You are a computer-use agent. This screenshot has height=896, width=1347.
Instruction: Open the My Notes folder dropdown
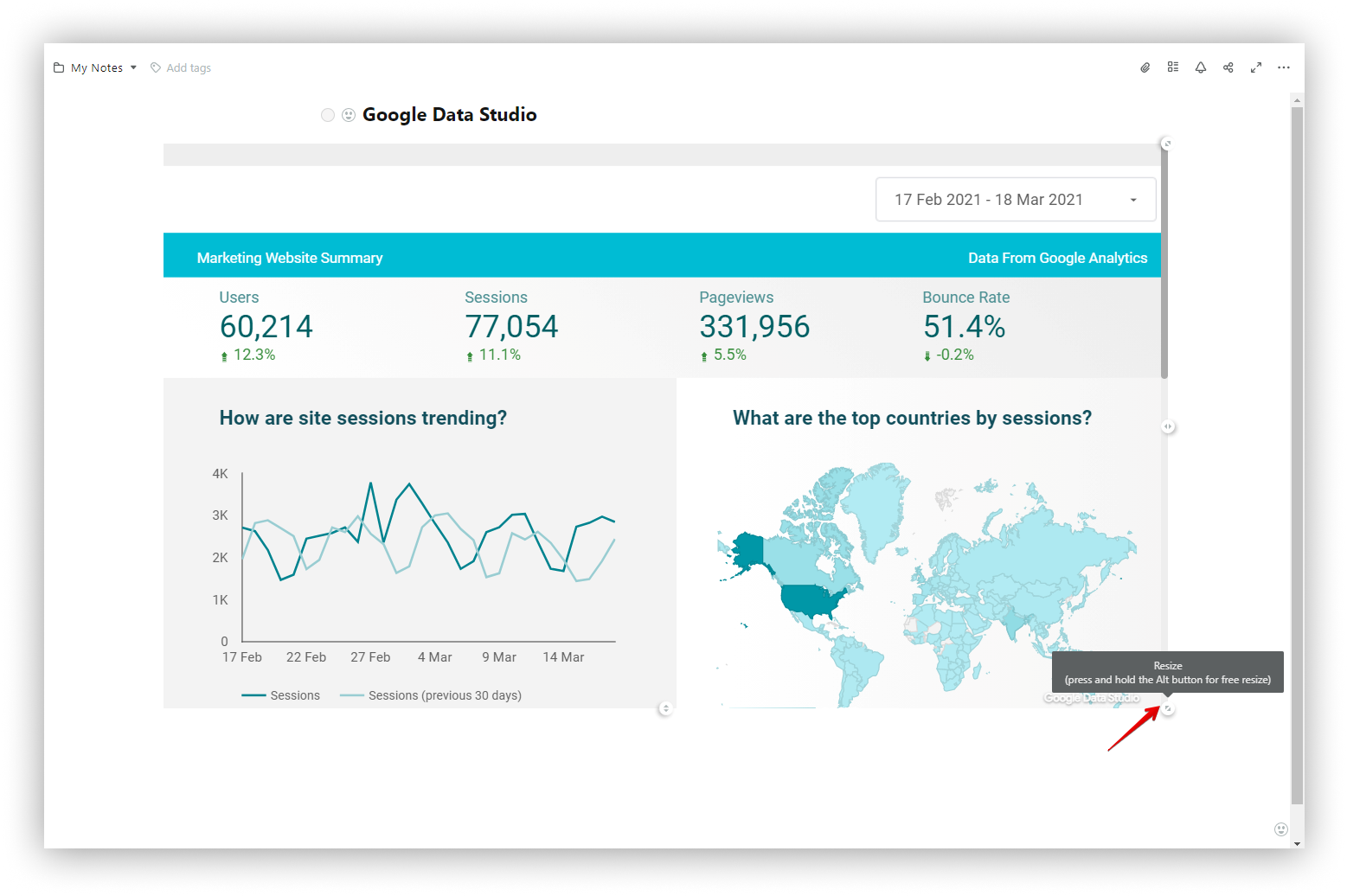point(95,67)
